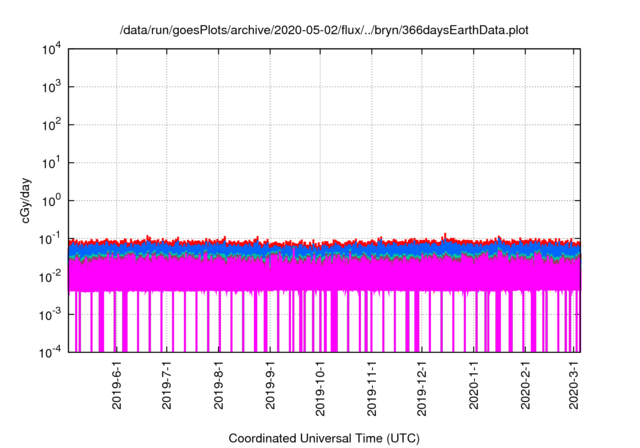Image resolution: width=640 pixels, height=448 pixels.
Task: Click the 10^3 y-axis tick label
Action: pyautogui.click(x=52, y=87)
